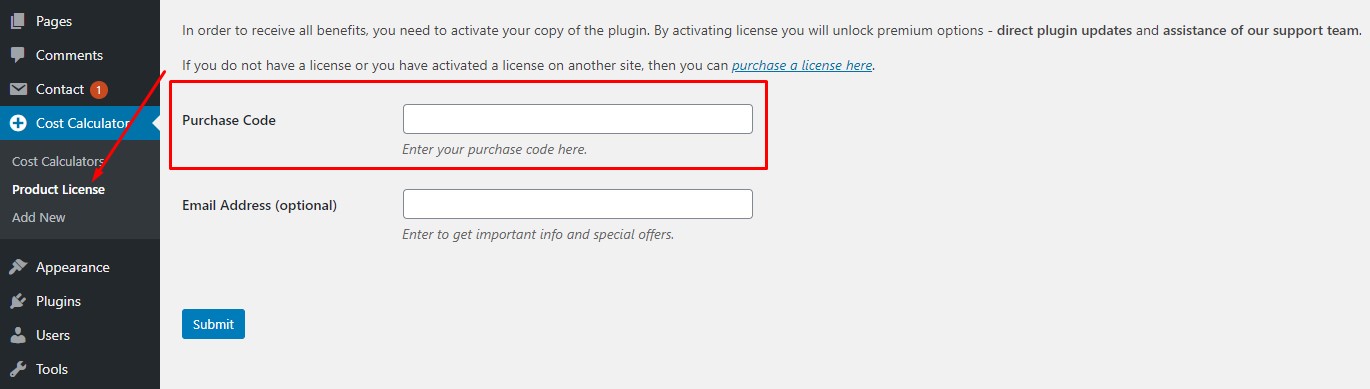Click the Pages menu icon
The image size is (1370, 389).
[x=18, y=21]
